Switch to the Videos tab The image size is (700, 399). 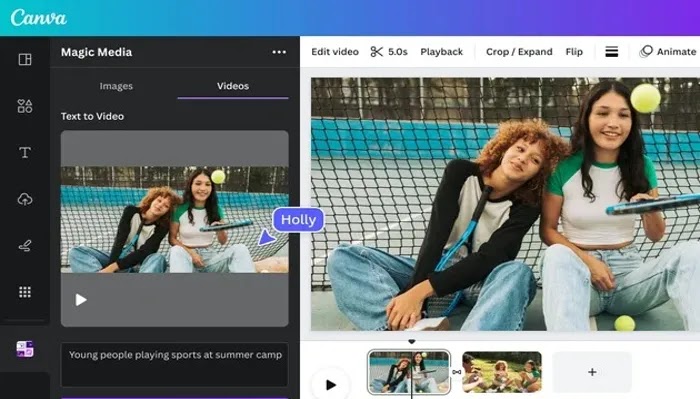click(233, 86)
